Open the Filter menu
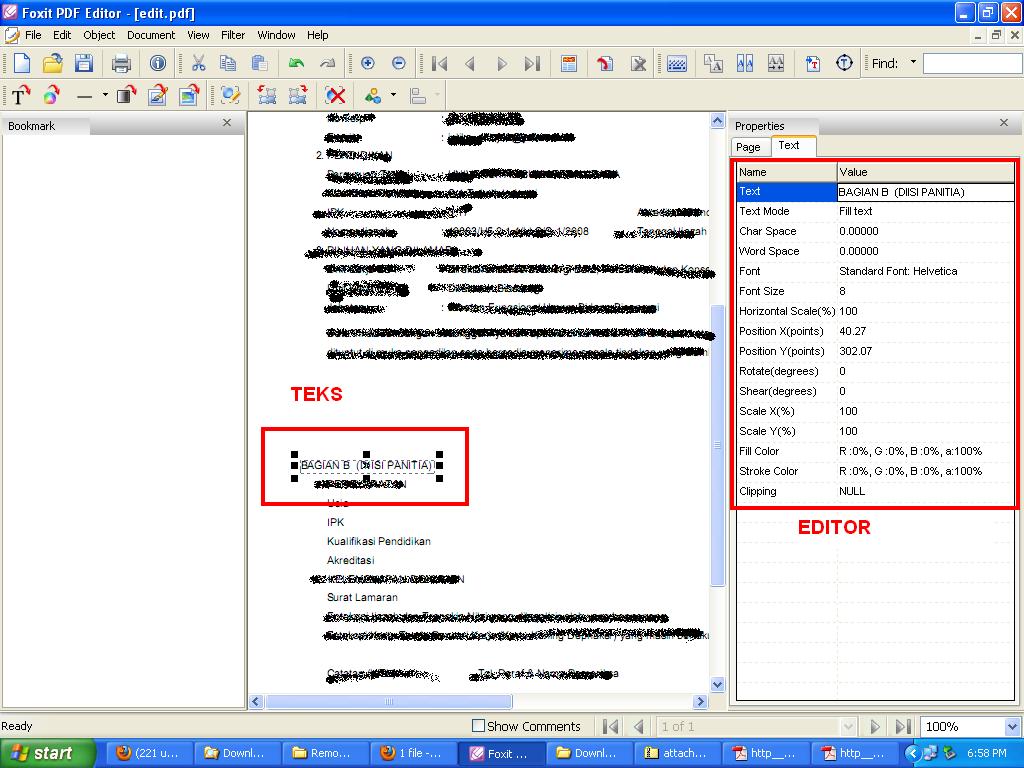Image resolution: width=1024 pixels, height=768 pixels. [232, 35]
